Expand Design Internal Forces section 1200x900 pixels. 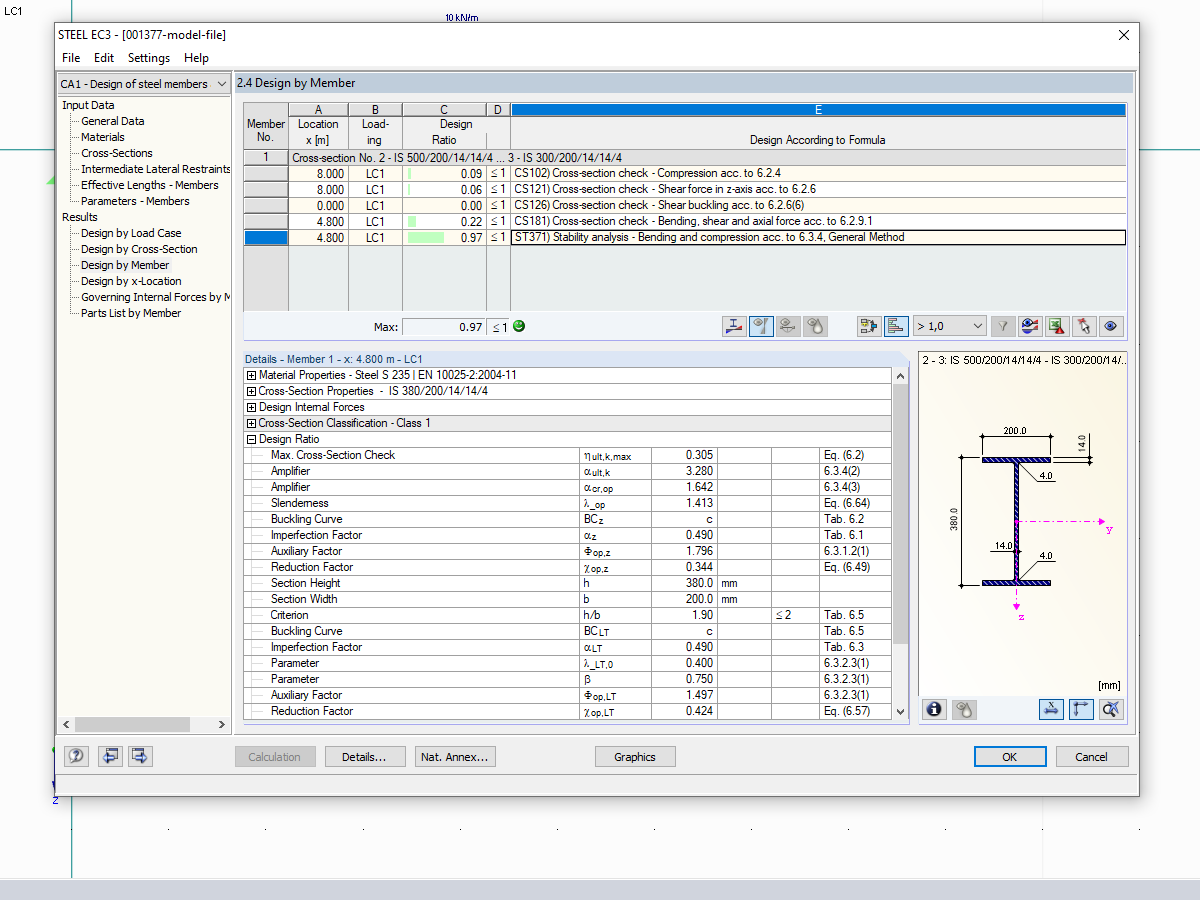point(250,407)
